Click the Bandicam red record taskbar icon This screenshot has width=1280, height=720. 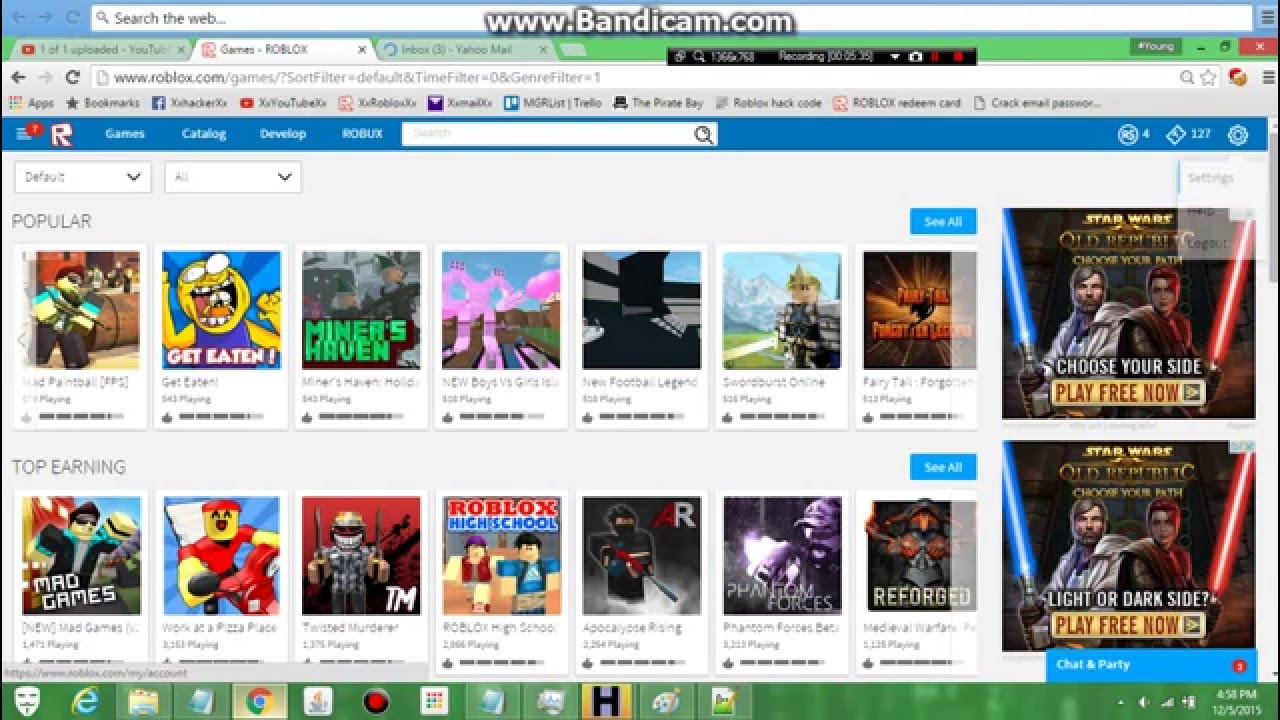click(x=376, y=702)
